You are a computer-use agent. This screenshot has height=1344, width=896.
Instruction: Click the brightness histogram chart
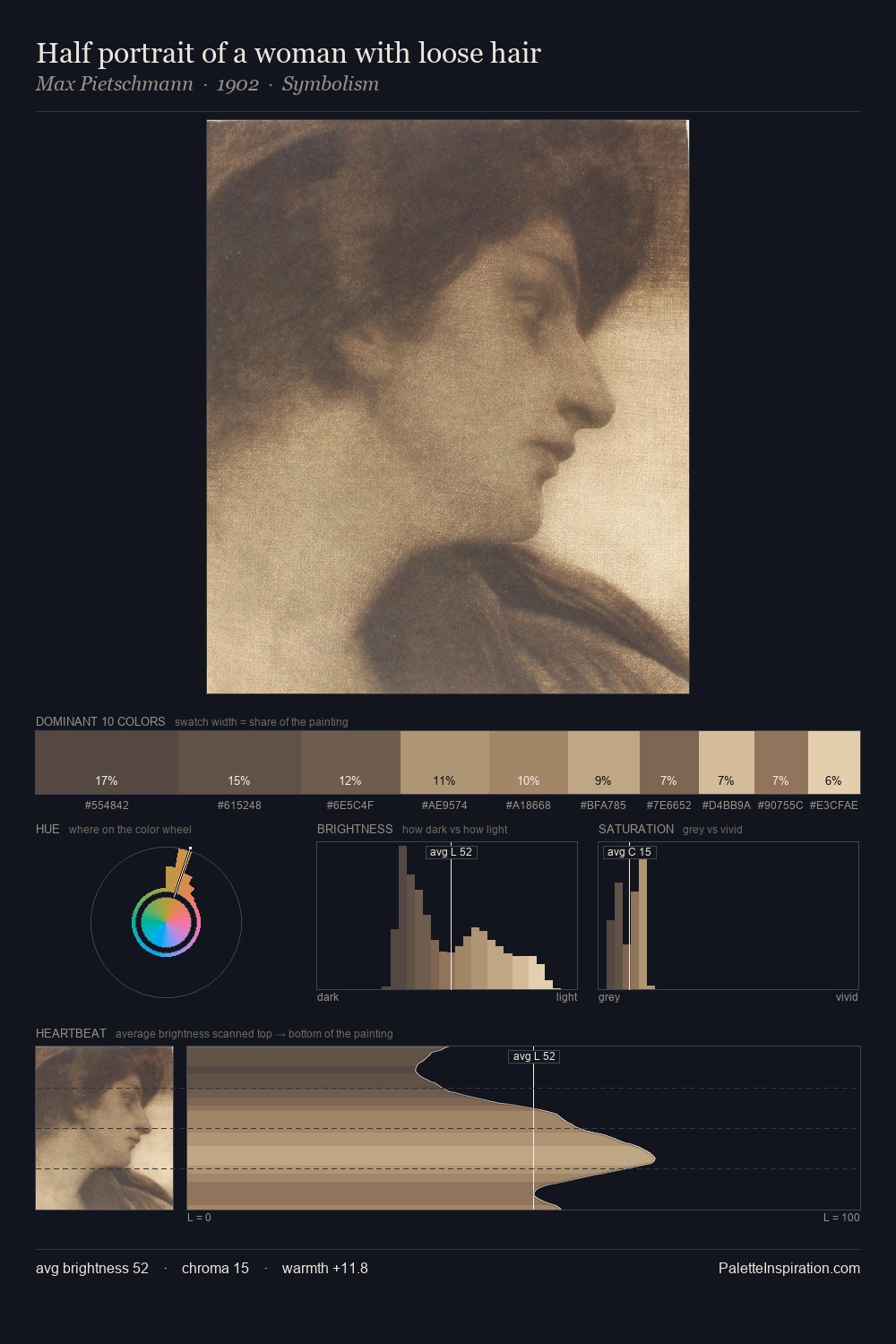[447, 916]
